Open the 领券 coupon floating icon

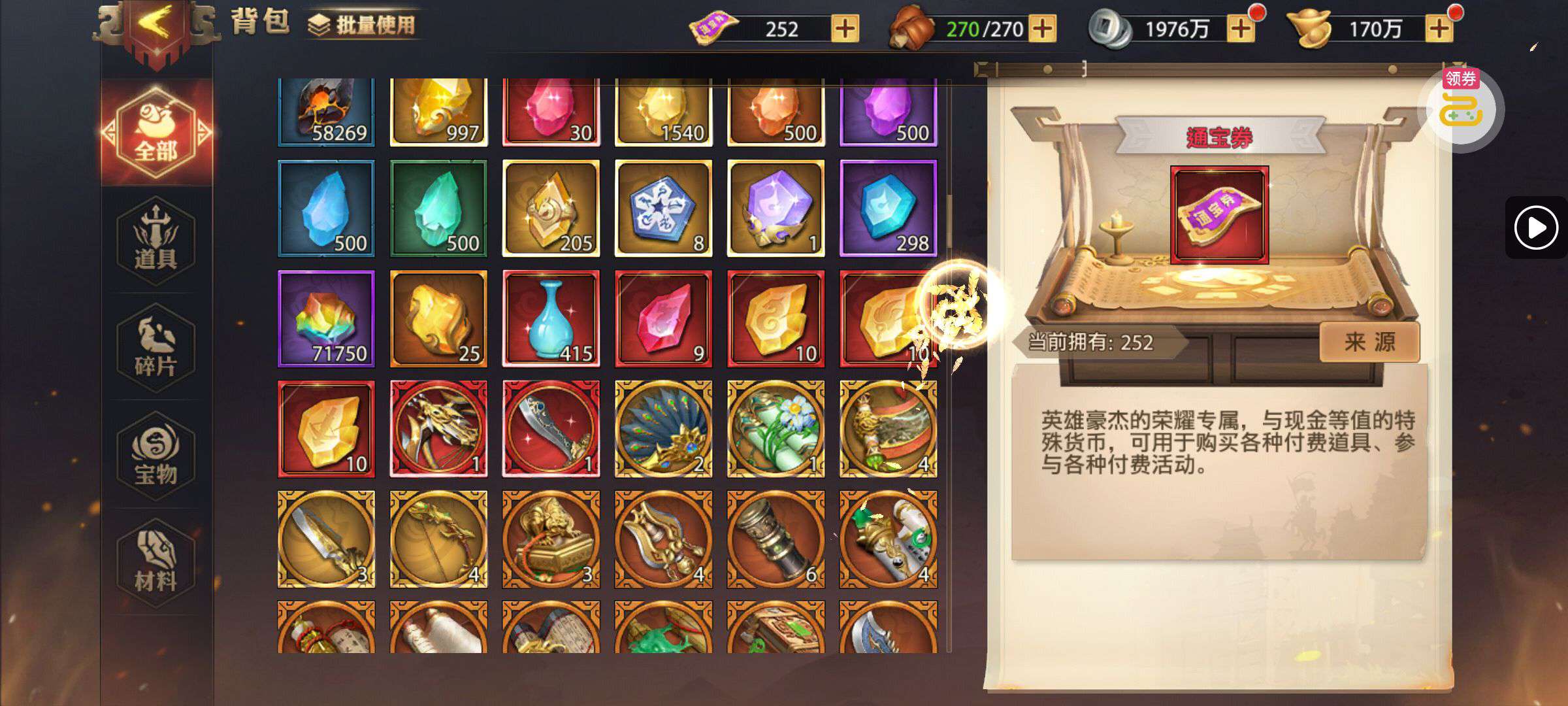point(1462,106)
